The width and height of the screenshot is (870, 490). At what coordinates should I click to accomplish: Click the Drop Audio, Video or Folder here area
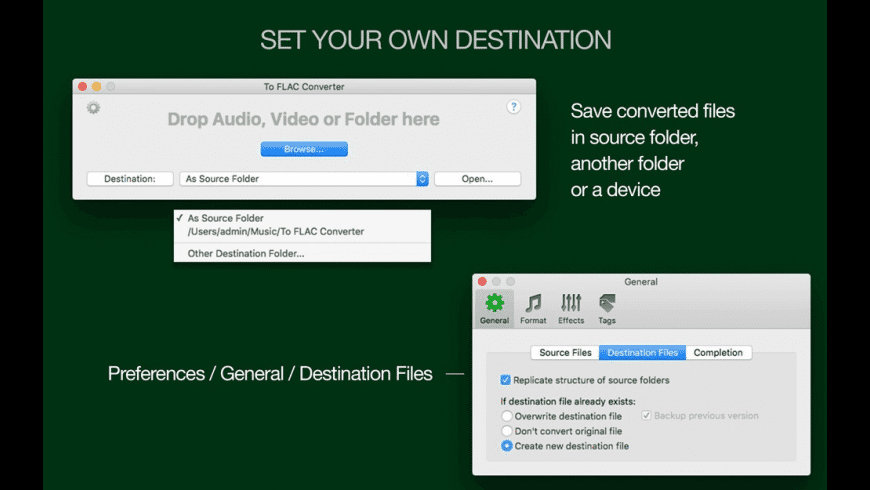point(304,119)
